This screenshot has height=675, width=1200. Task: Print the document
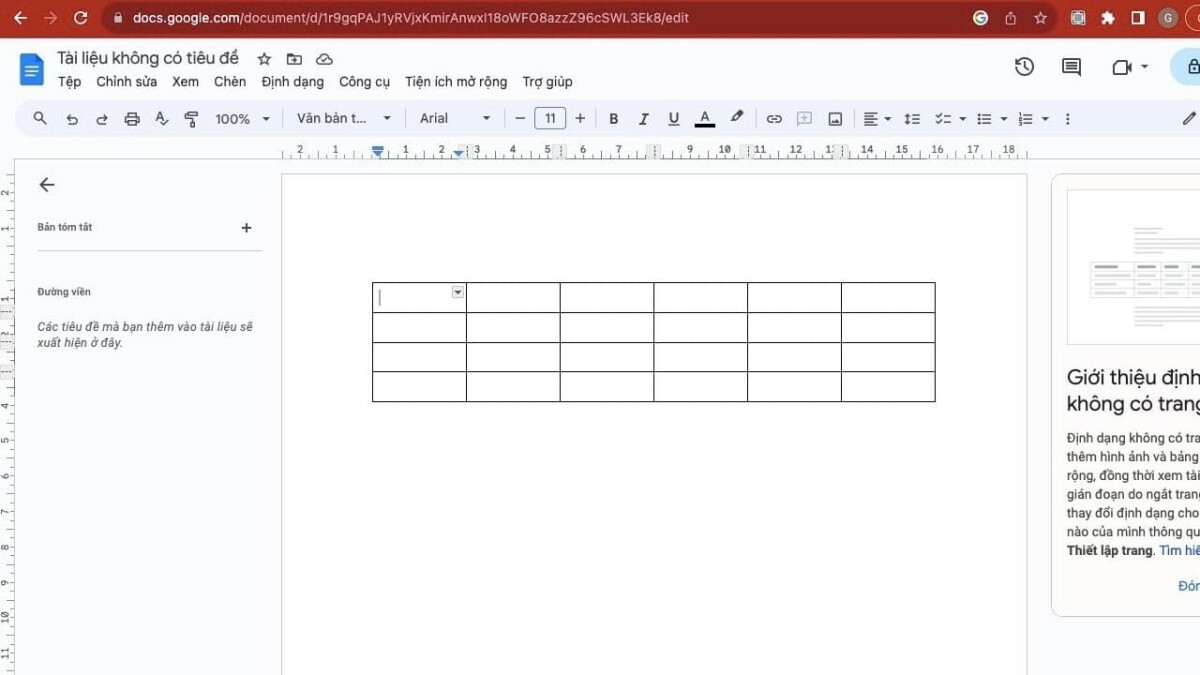132,119
